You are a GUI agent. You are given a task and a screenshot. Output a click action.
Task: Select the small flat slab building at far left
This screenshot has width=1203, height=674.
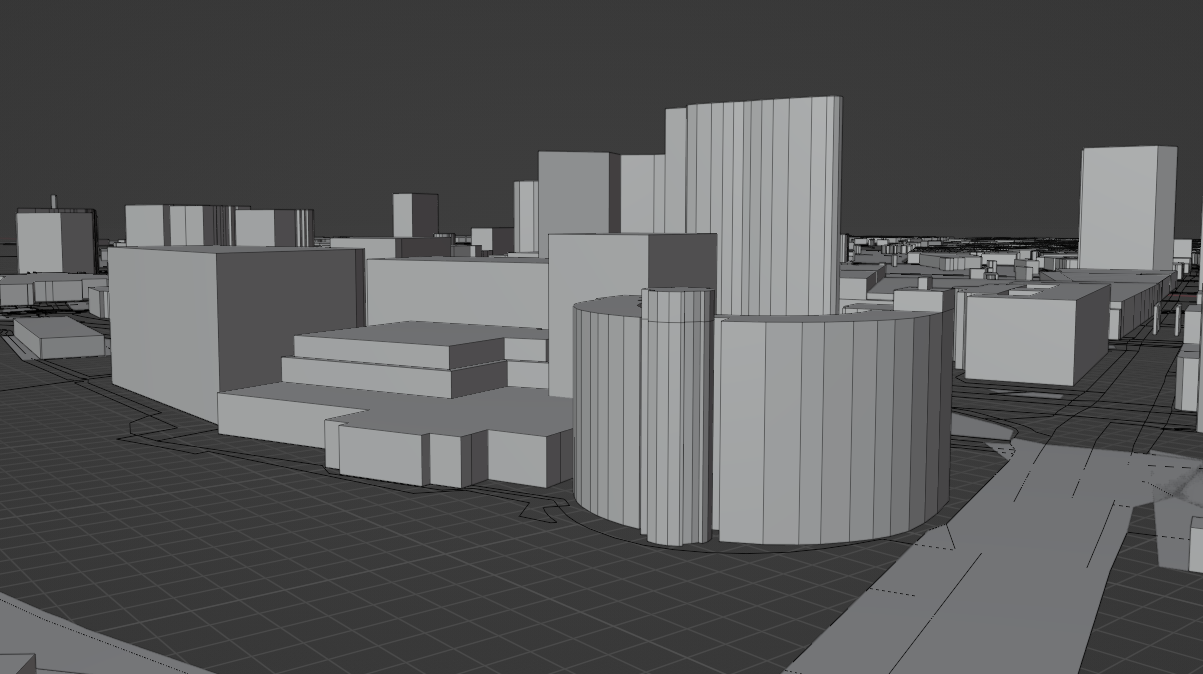(x=58, y=337)
